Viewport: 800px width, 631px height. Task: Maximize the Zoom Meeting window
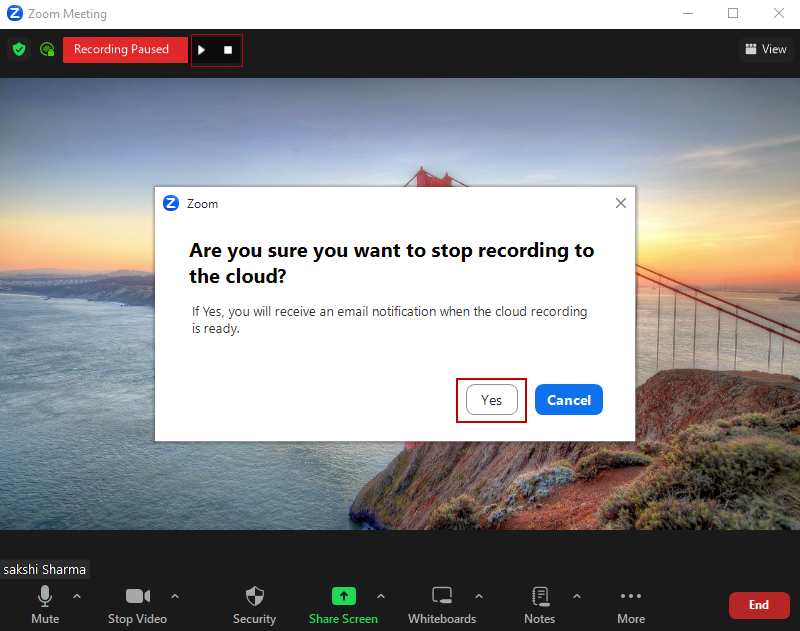tap(733, 13)
